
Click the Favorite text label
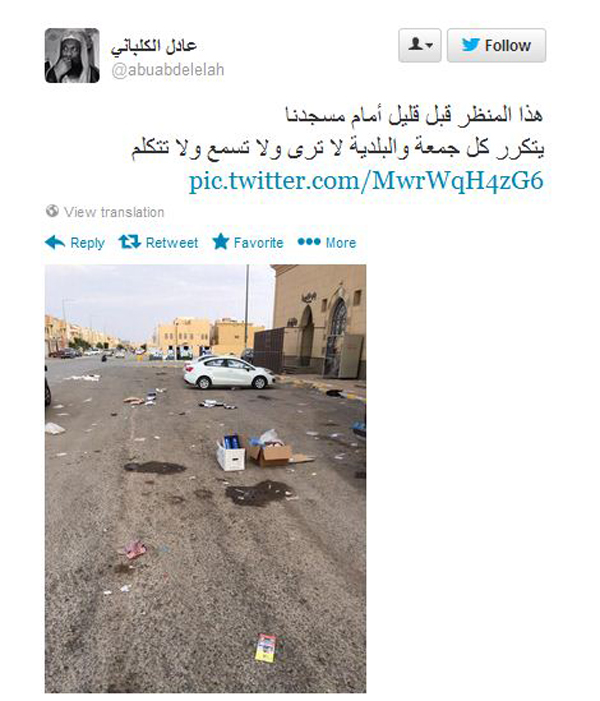point(258,243)
